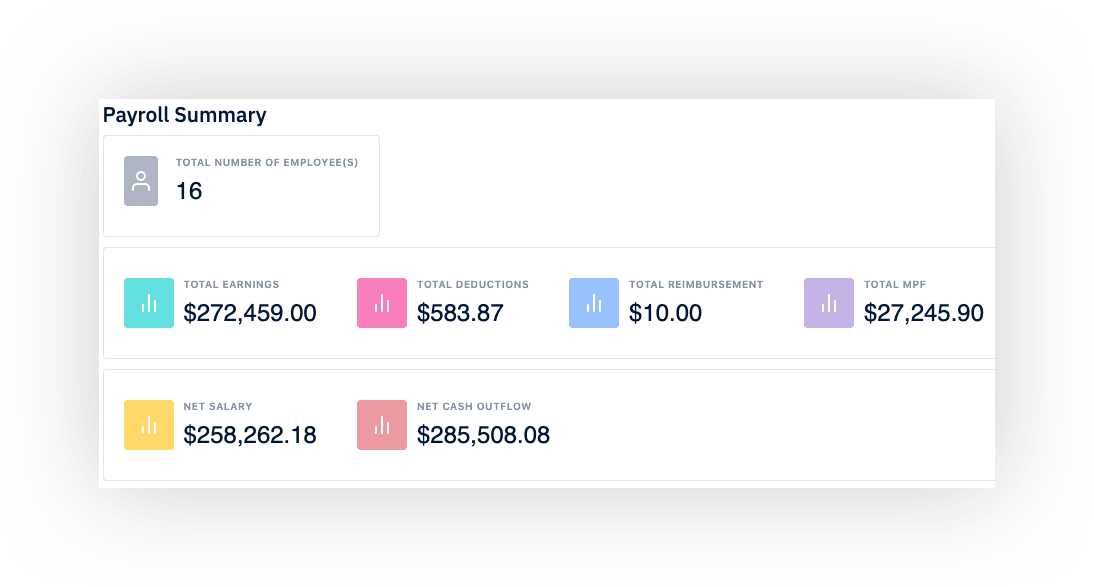Select the $258,262.18 net salary value
Viewport: 1094px width, 587px height.
(x=250, y=437)
